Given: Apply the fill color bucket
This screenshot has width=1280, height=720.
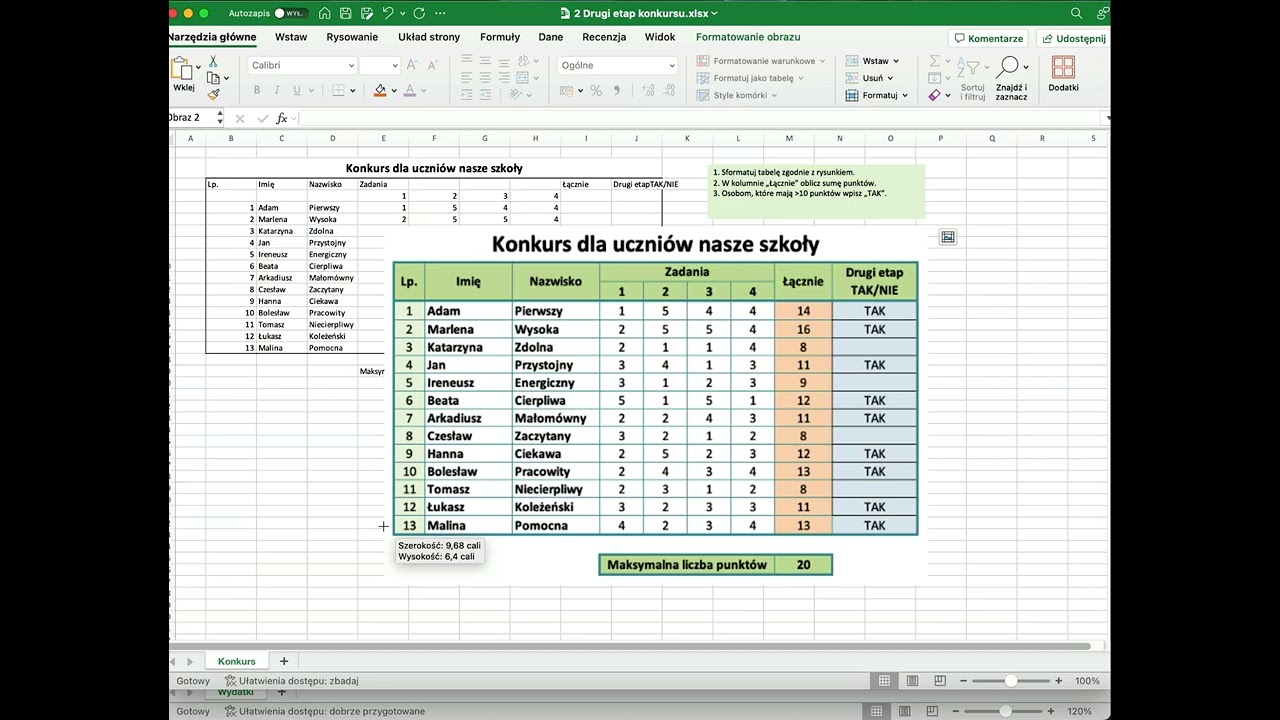Looking at the screenshot, I should (380, 90).
